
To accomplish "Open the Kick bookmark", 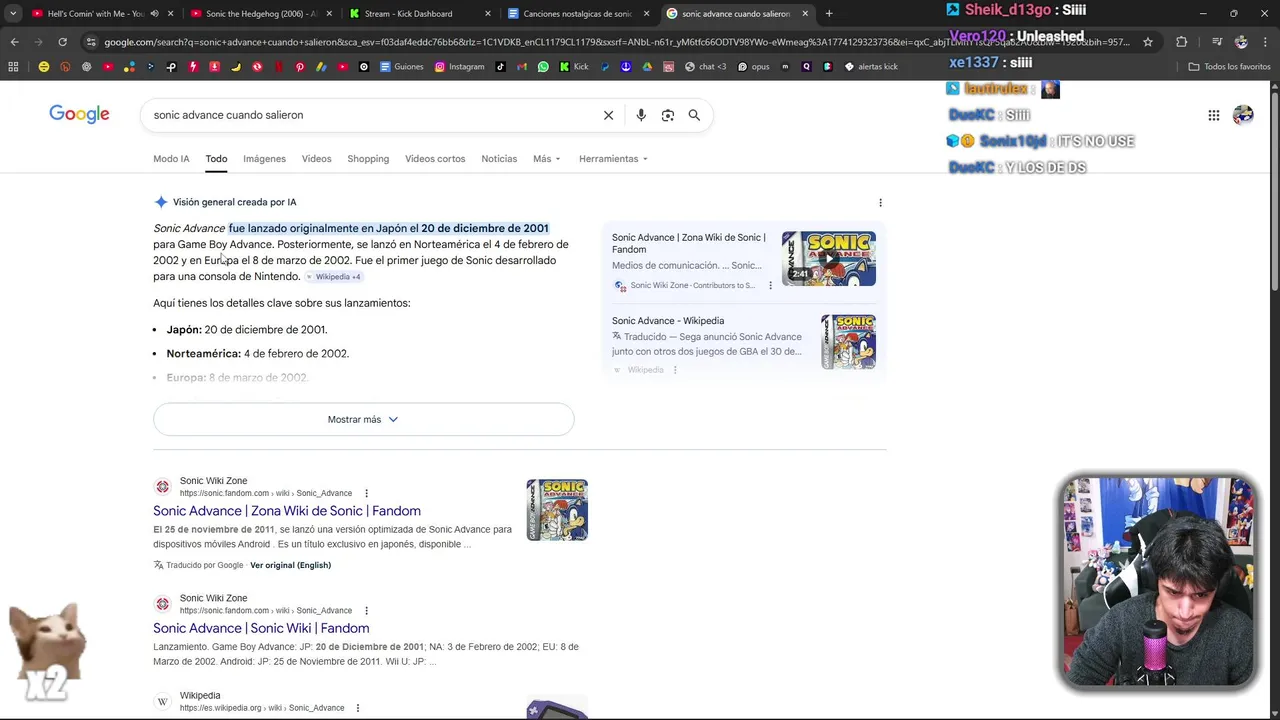I will [574, 67].
